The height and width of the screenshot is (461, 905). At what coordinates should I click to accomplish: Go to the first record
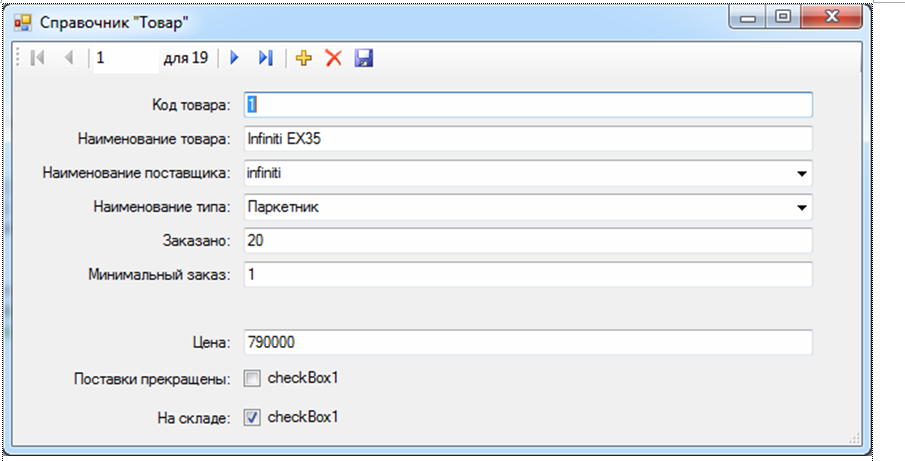coord(38,58)
